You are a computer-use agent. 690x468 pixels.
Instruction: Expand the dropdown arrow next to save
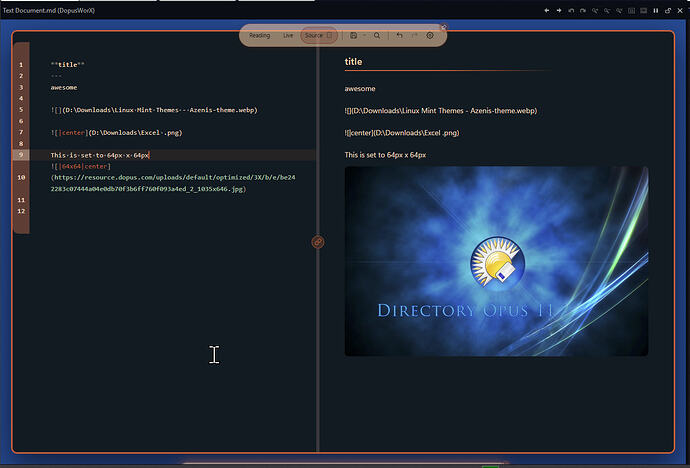coord(364,35)
